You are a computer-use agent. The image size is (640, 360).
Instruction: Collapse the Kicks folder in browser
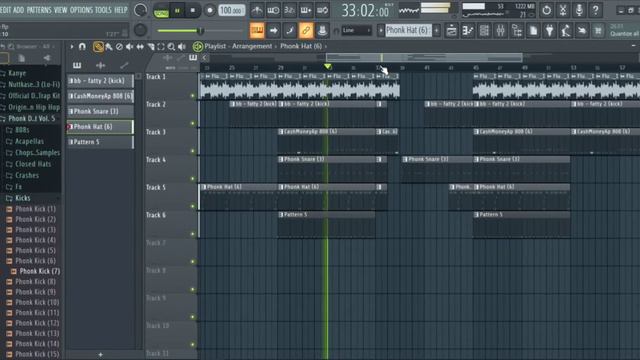[23, 198]
